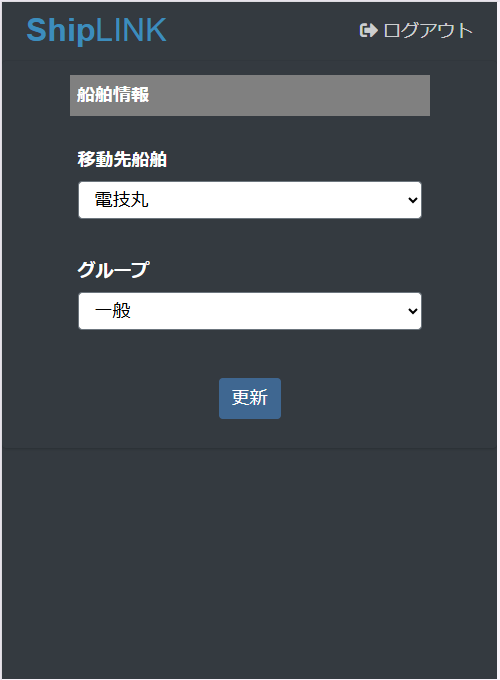Click the chevron icon on the 一般 selector

coord(413,311)
